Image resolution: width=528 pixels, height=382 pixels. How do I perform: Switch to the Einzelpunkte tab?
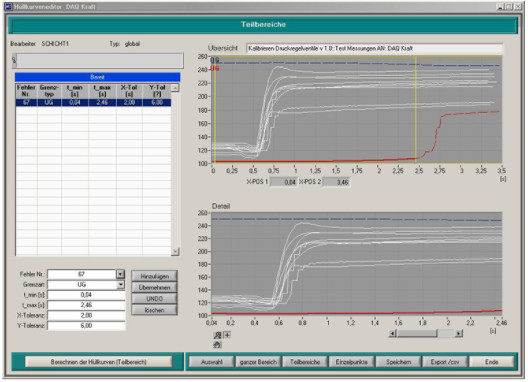point(352,362)
